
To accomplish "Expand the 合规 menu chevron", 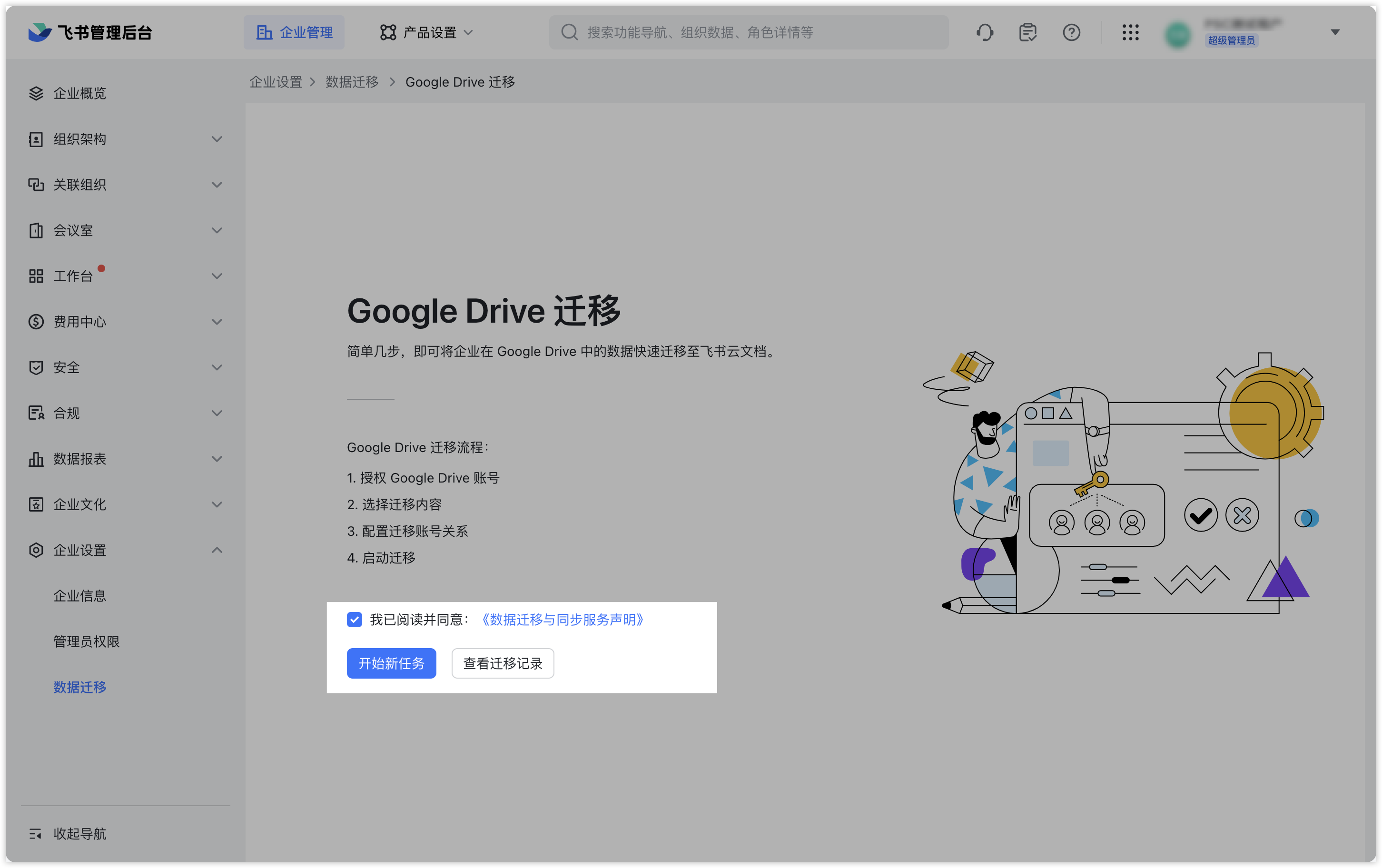I will point(217,413).
